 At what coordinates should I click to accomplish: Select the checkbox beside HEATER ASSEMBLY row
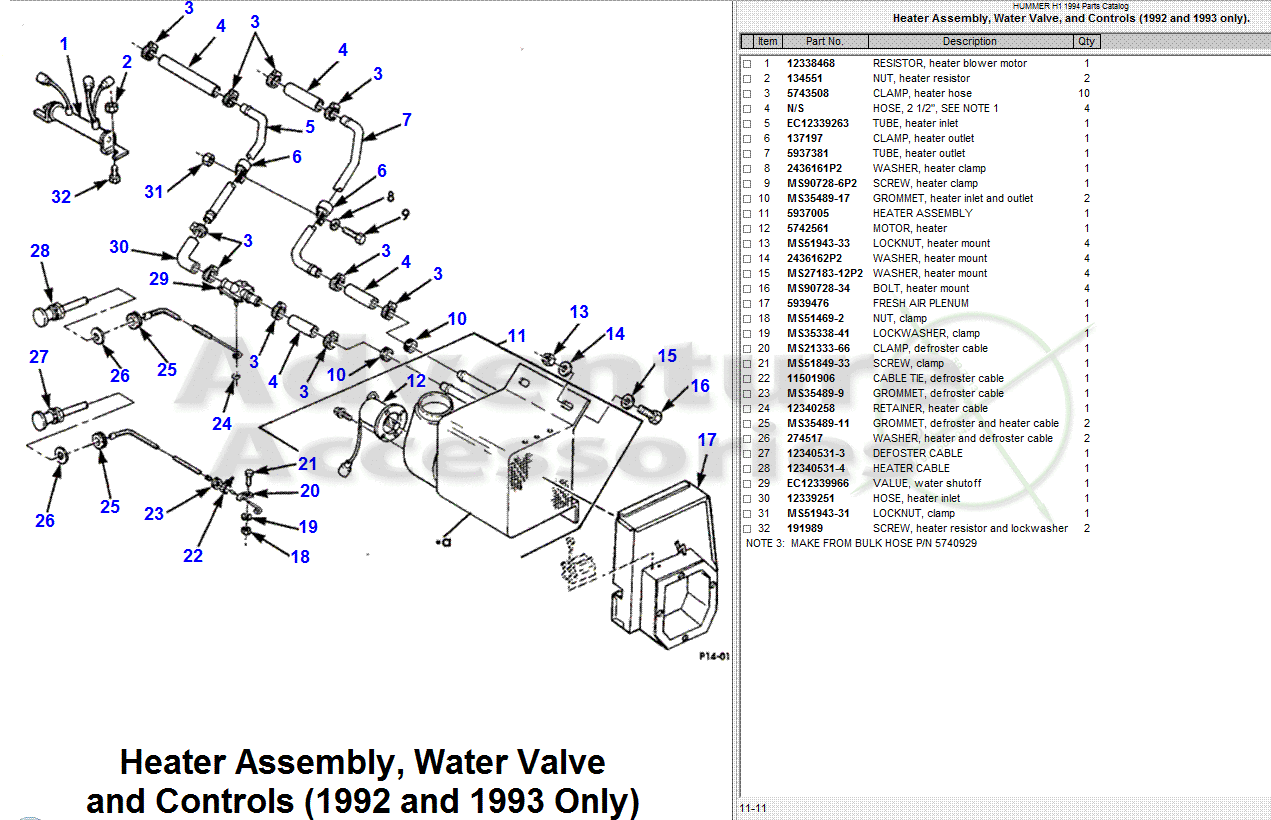[x=746, y=214]
